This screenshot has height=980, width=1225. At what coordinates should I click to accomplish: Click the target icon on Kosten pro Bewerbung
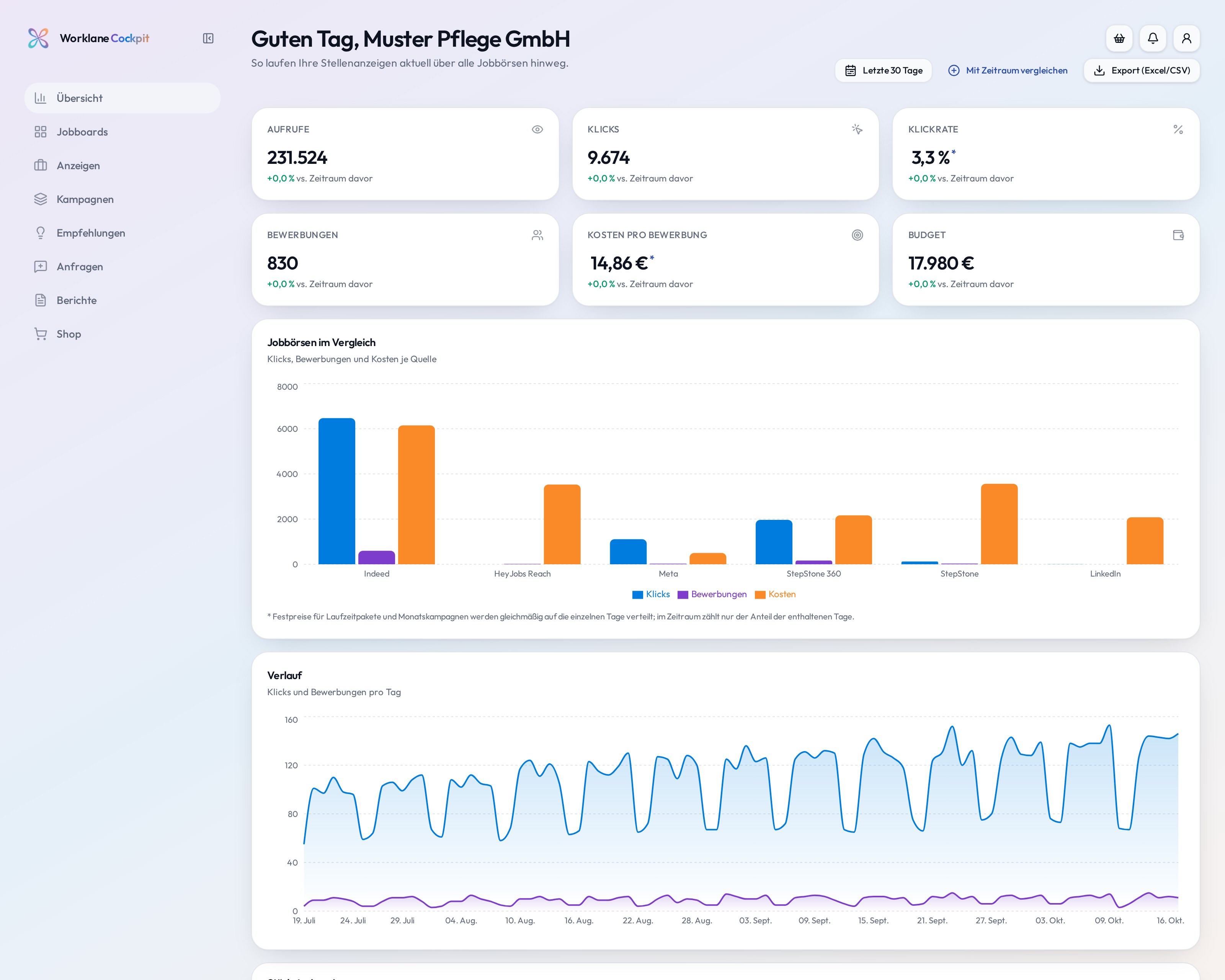click(857, 235)
